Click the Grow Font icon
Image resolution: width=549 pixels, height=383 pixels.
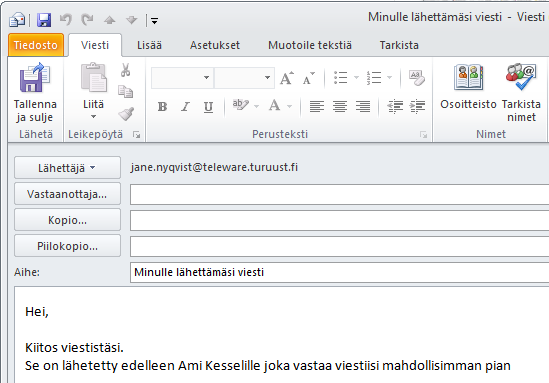point(287,78)
